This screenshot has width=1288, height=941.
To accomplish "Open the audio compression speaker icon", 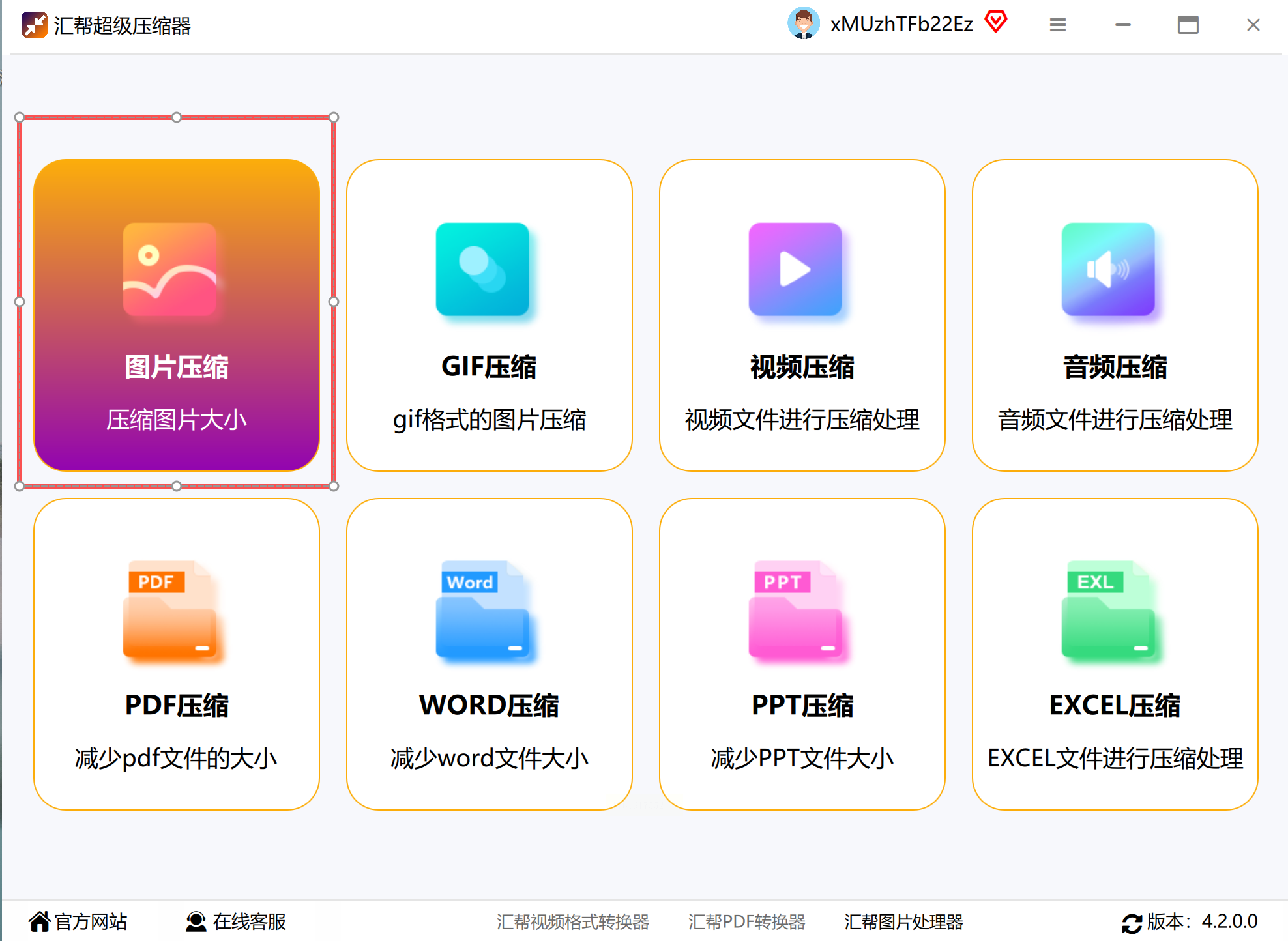I will [x=1108, y=269].
